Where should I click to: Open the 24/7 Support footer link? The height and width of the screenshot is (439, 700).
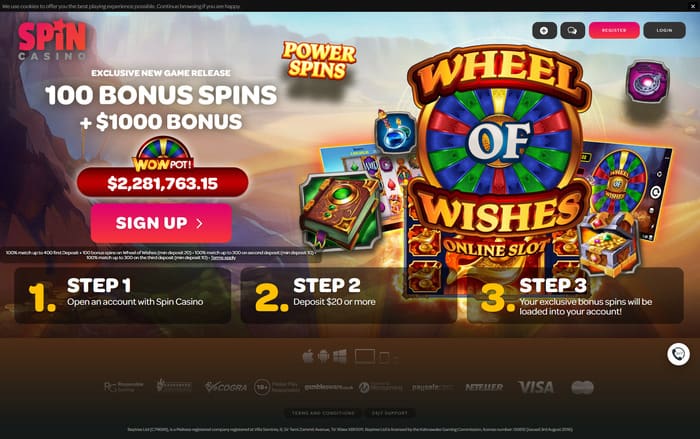(390, 413)
